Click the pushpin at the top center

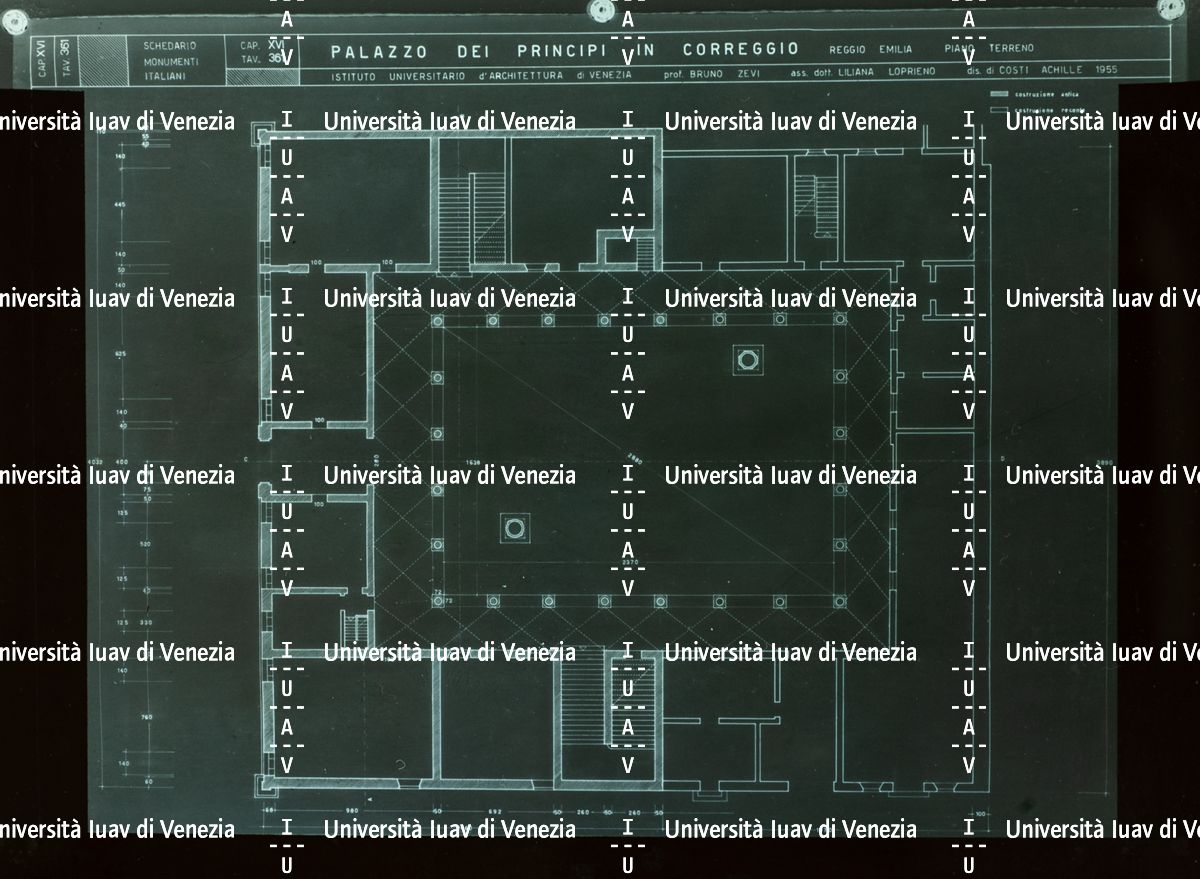pos(601,11)
